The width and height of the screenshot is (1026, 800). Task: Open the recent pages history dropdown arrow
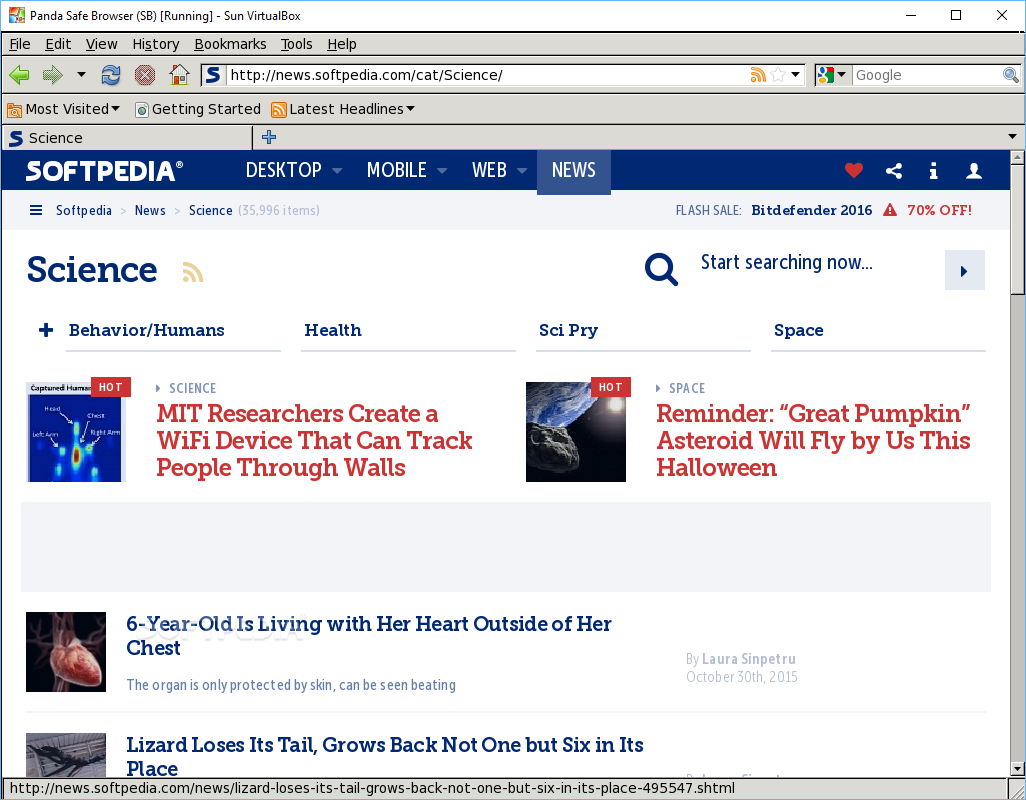click(81, 75)
